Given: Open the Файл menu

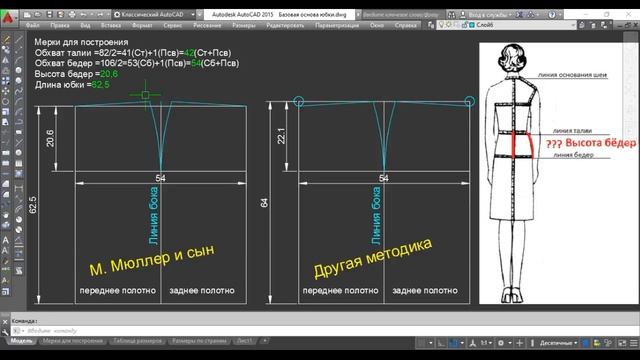Looking at the screenshot, I should point(32,25).
